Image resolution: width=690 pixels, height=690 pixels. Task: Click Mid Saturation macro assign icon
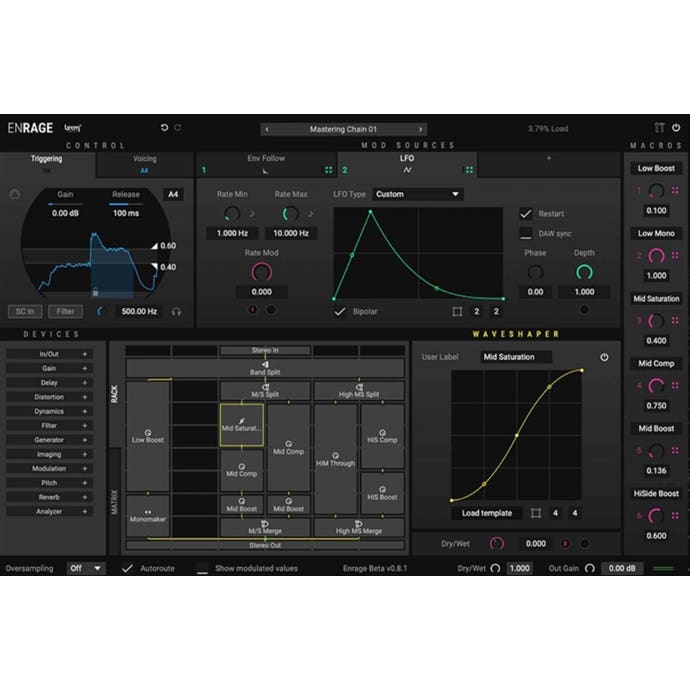point(675,321)
